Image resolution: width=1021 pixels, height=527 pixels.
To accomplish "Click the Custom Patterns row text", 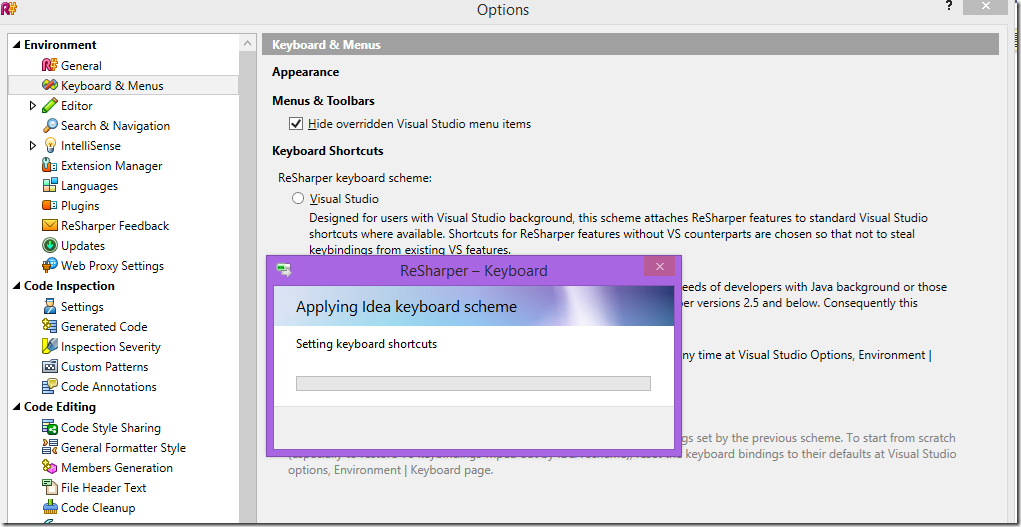I will tap(104, 367).
